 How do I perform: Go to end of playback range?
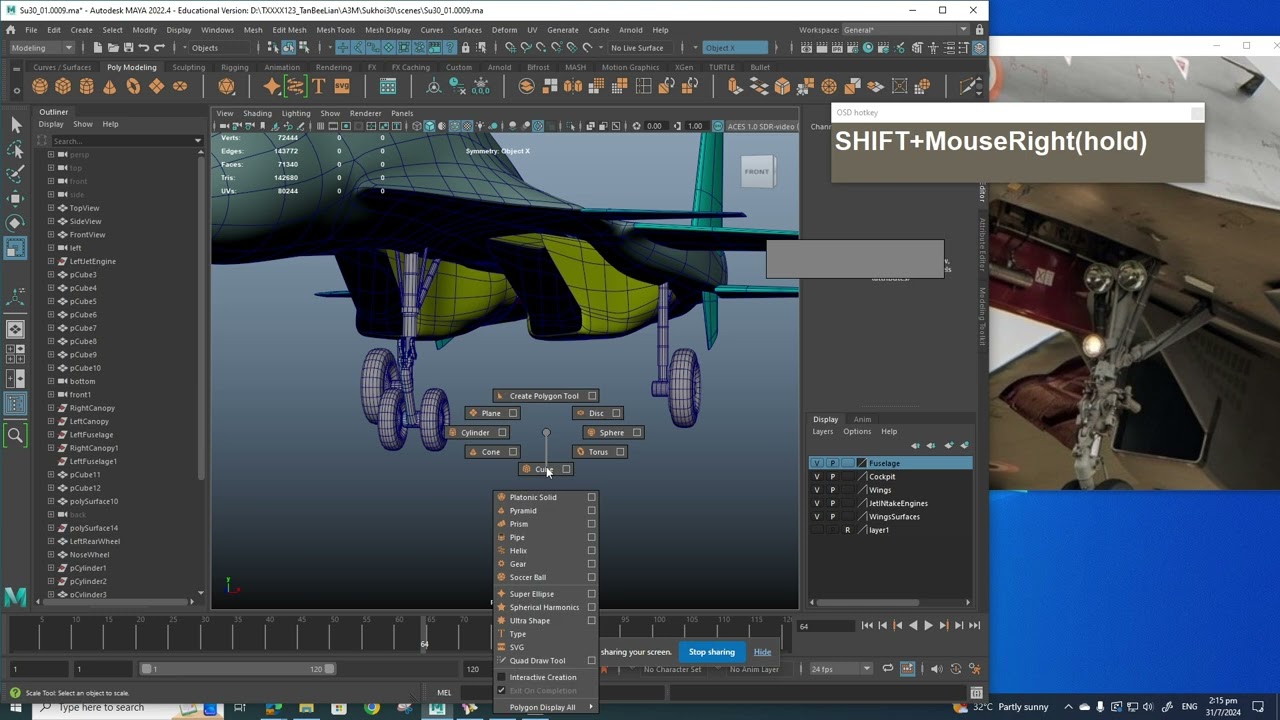click(974, 626)
